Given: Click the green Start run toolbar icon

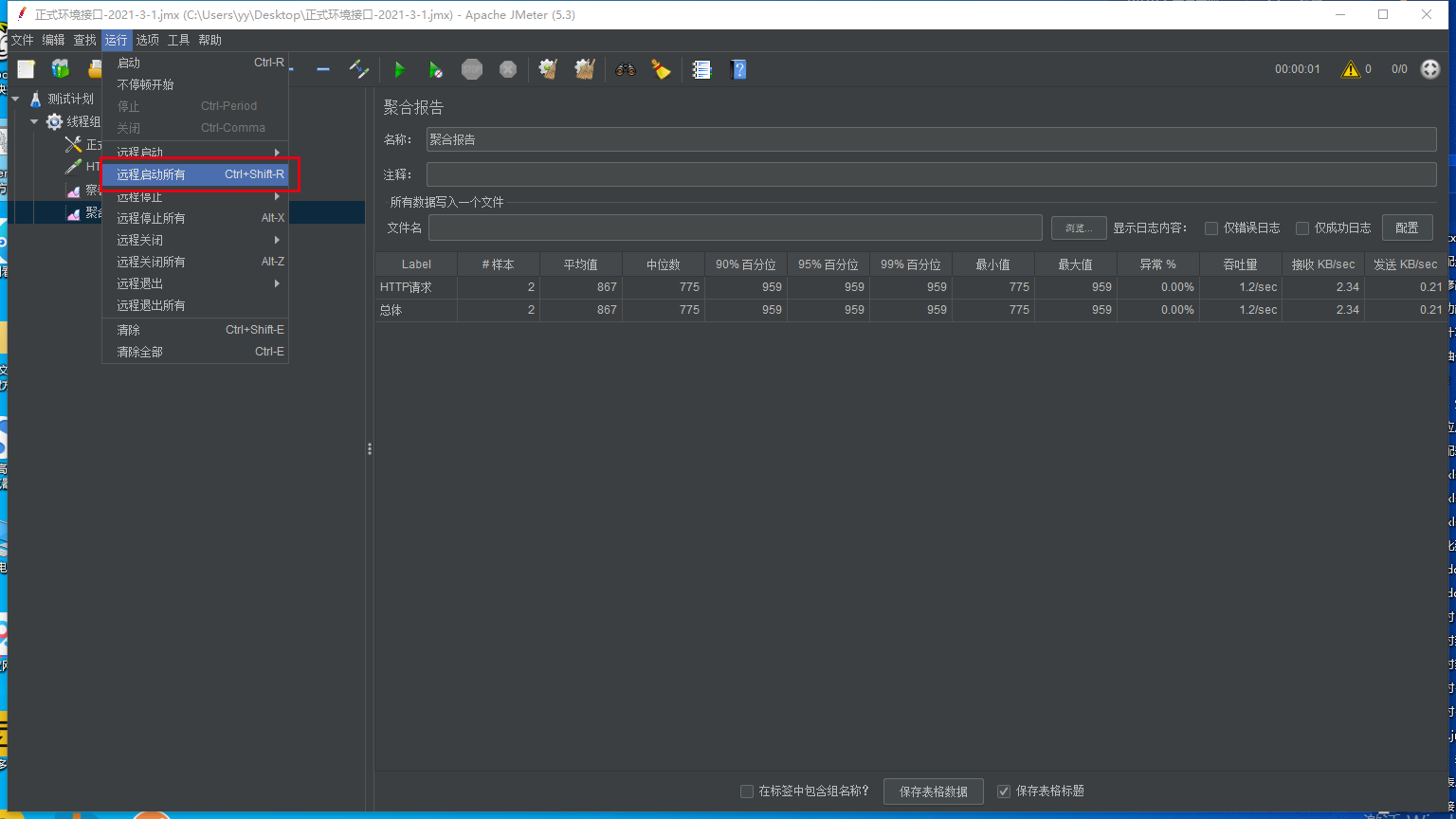Looking at the screenshot, I should click(x=399, y=69).
